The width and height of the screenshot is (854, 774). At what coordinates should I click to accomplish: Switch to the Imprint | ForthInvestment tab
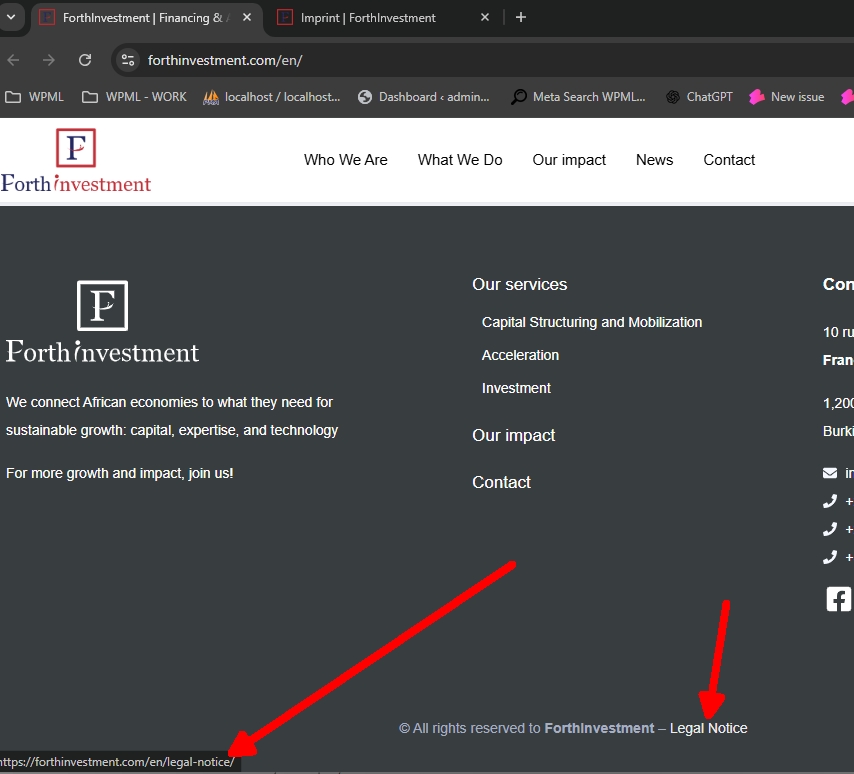368,17
